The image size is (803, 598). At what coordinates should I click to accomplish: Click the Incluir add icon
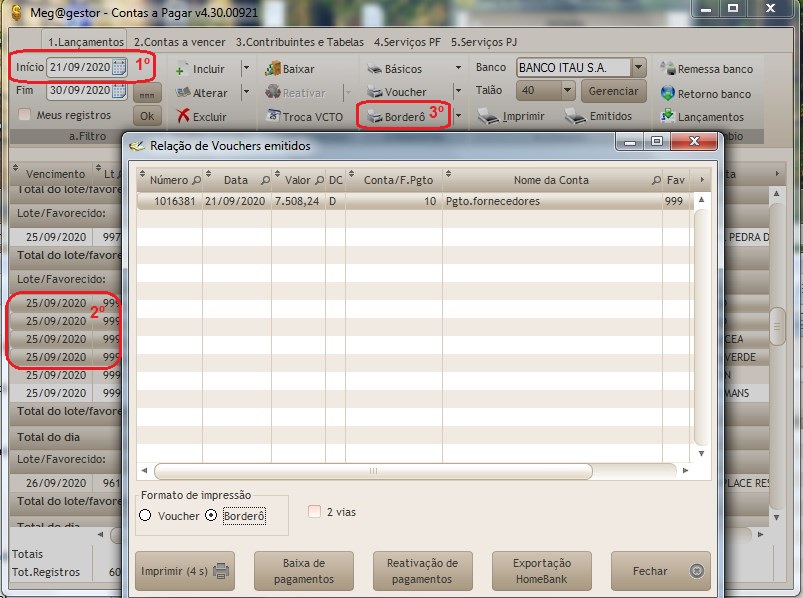[x=182, y=69]
